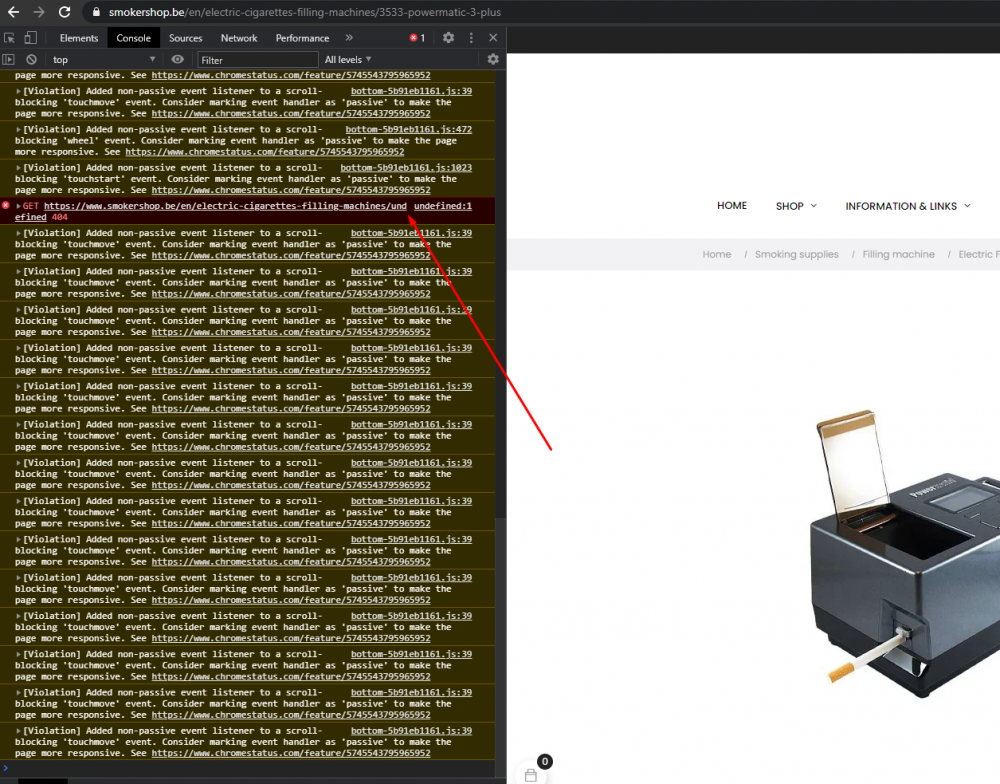Click the browser back arrow
Image resolution: width=1000 pixels, height=784 pixels.
14,13
